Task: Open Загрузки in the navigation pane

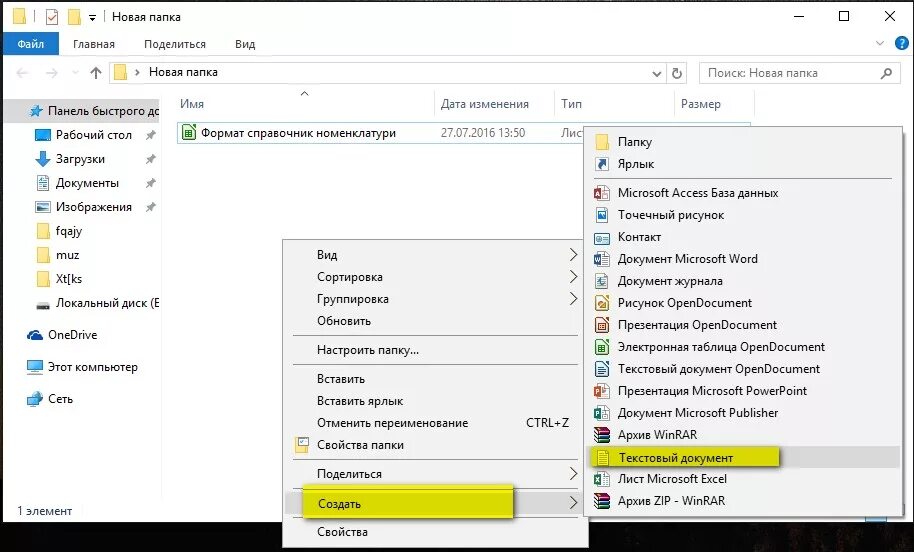Action: [x=80, y=159]
